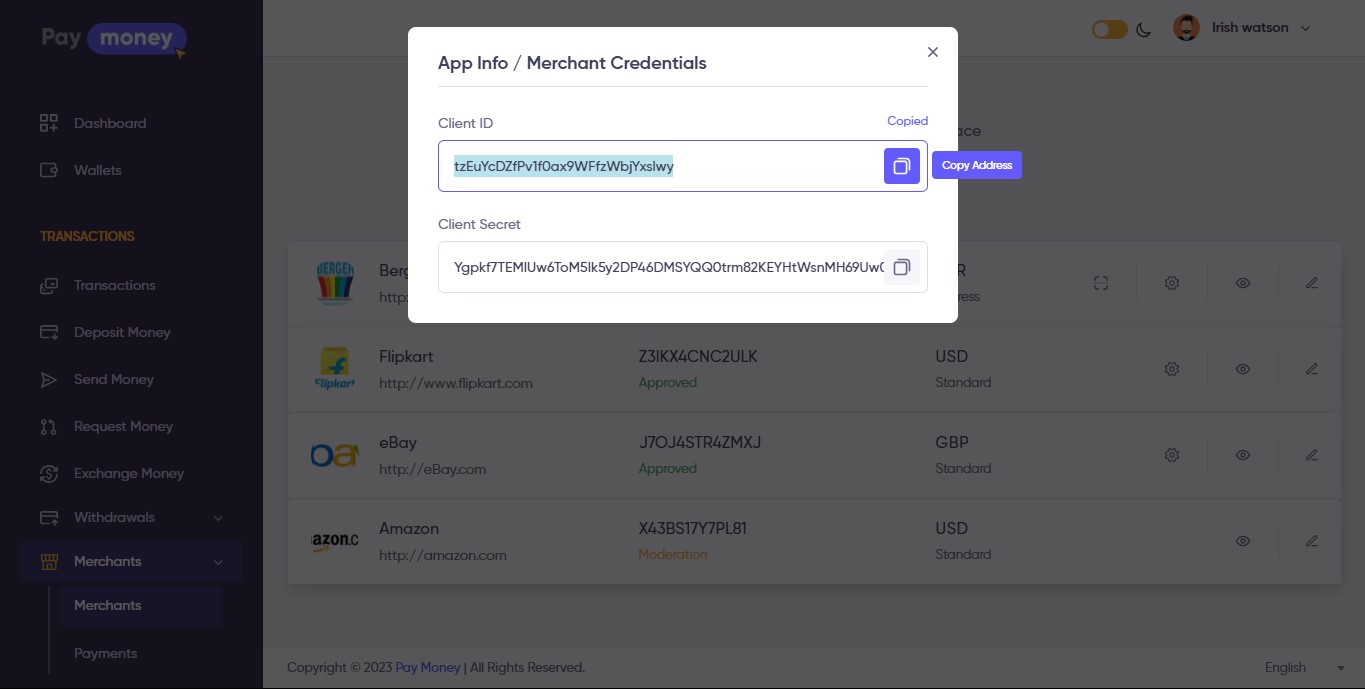Click the QR code icon for first merchant
1365x689 pixels.
coord(1100,283)
